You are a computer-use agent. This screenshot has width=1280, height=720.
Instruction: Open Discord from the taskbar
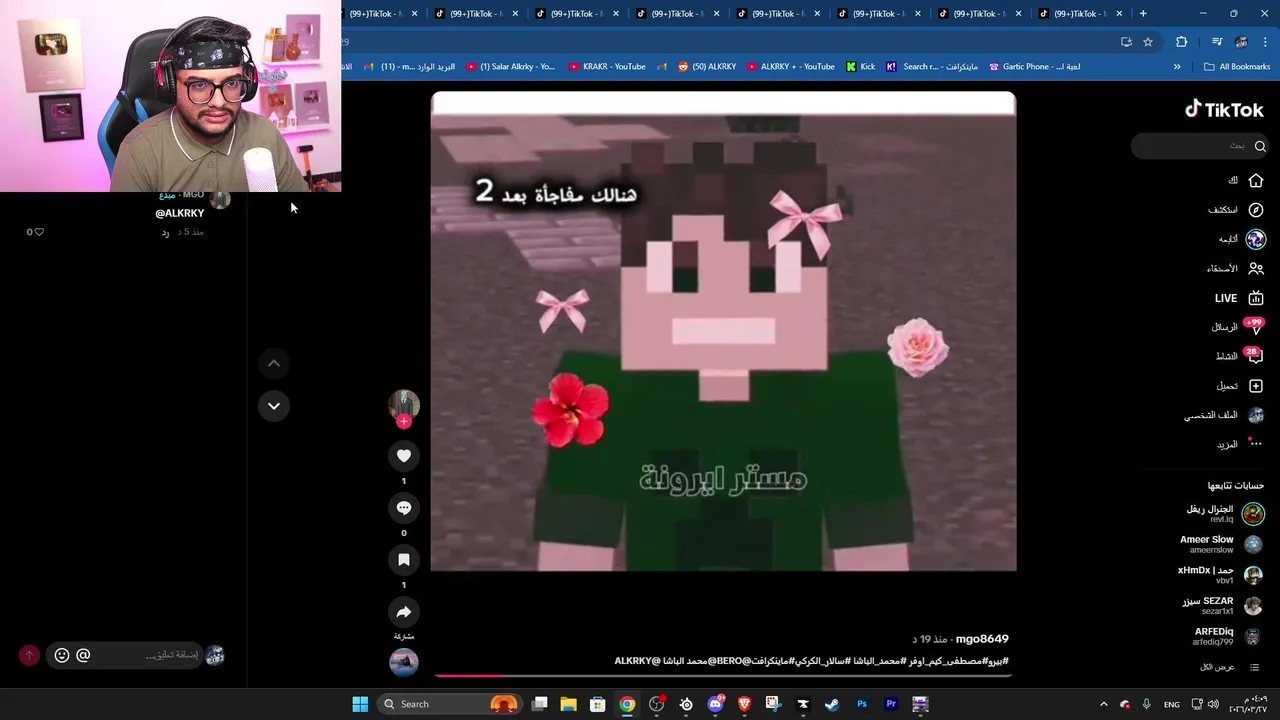point(715,704)
